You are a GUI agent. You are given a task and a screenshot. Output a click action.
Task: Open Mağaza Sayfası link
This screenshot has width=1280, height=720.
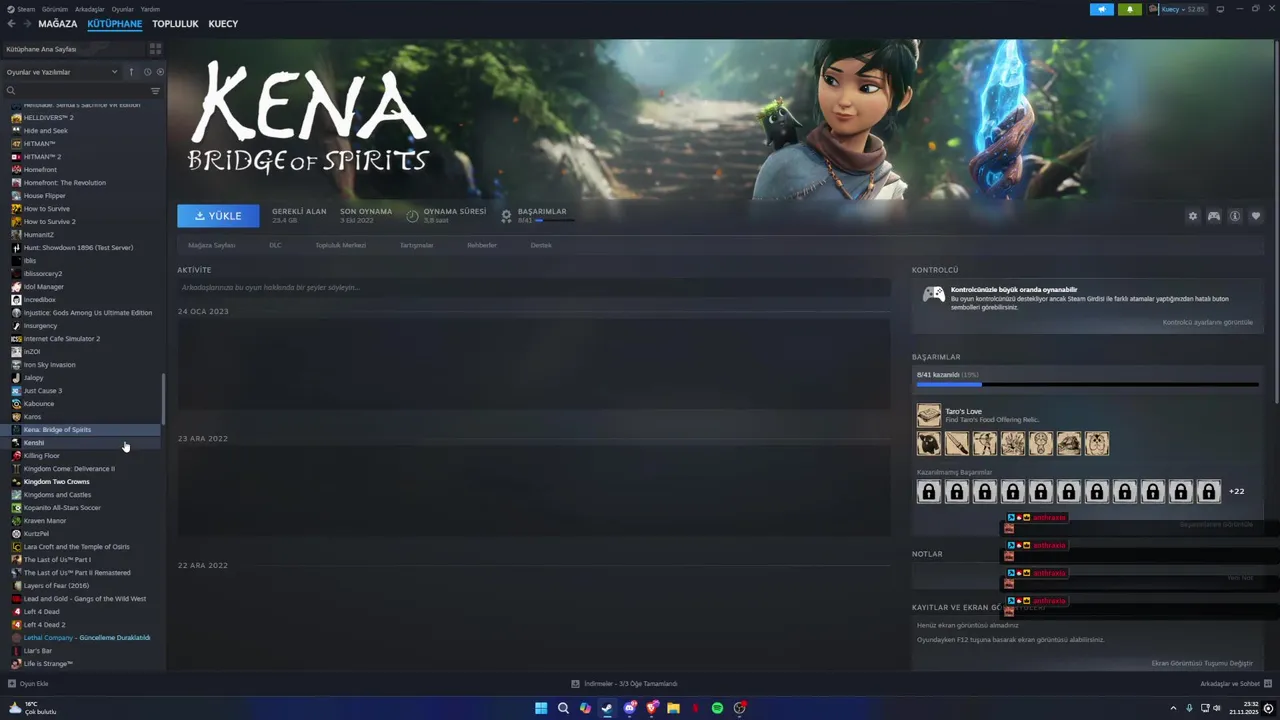coord(212,245)
